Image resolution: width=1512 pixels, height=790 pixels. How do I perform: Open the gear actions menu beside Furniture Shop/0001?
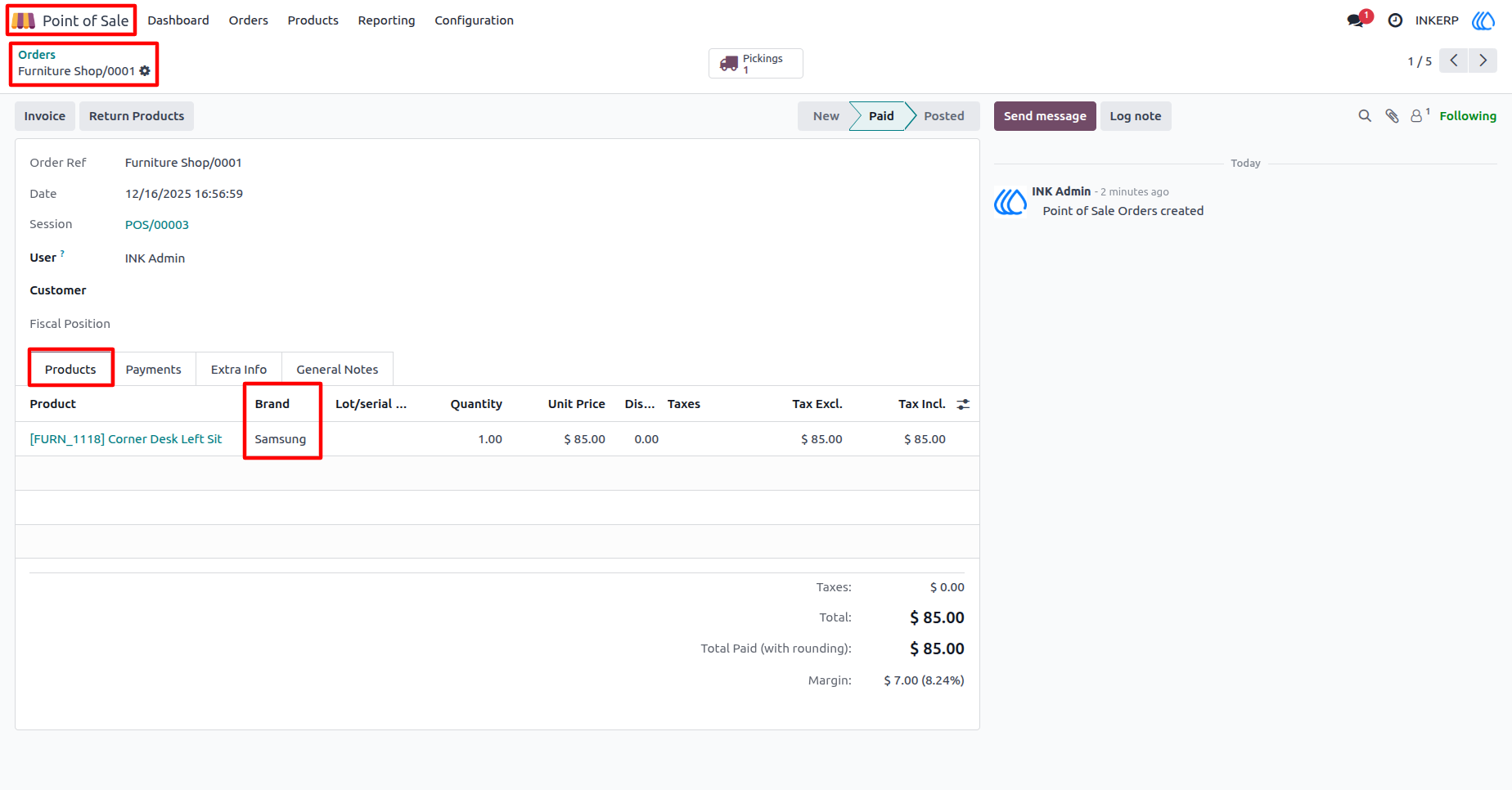(x=145, y=71)
